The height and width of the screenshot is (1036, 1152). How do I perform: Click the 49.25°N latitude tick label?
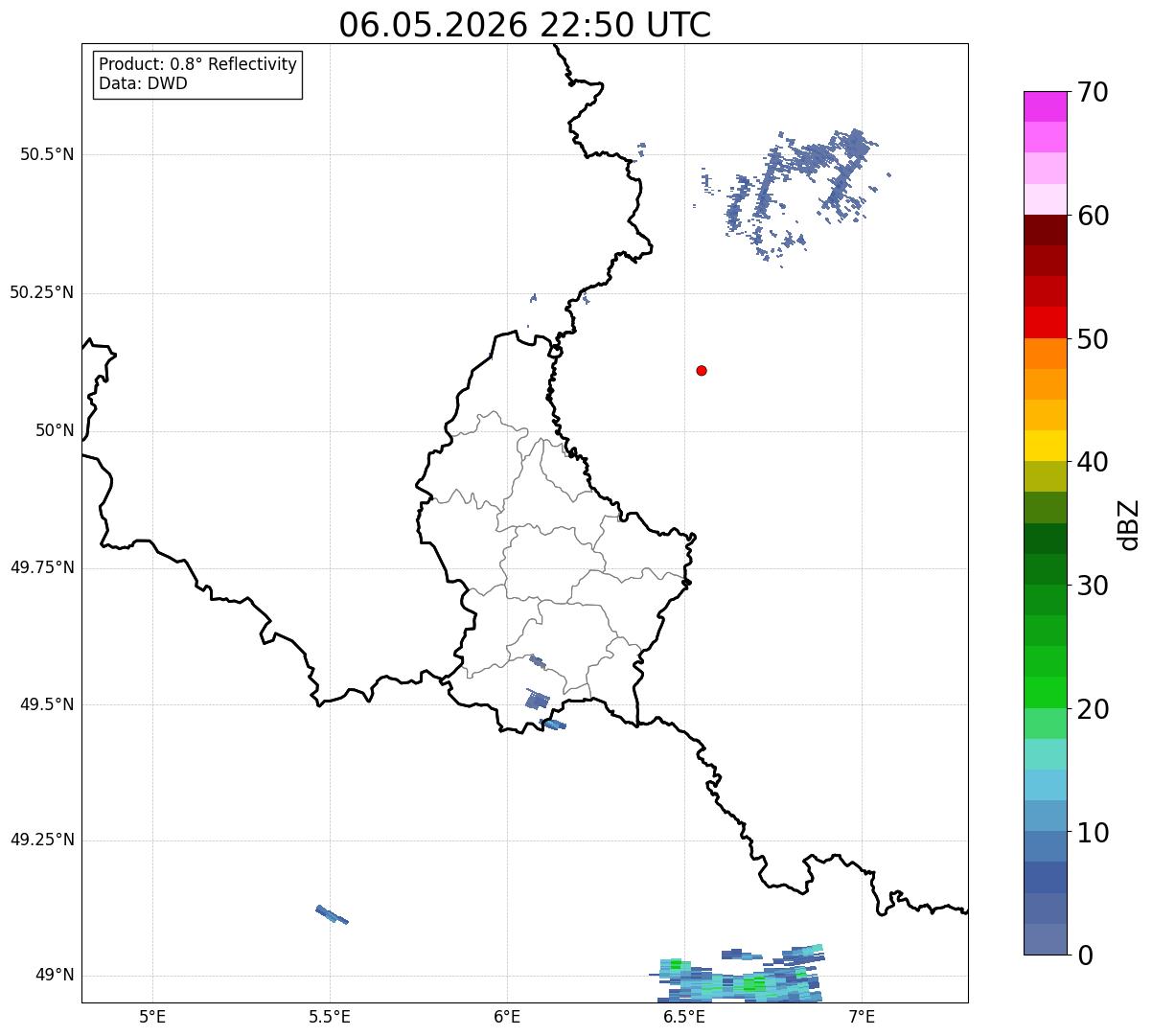[x=42, y=840]
